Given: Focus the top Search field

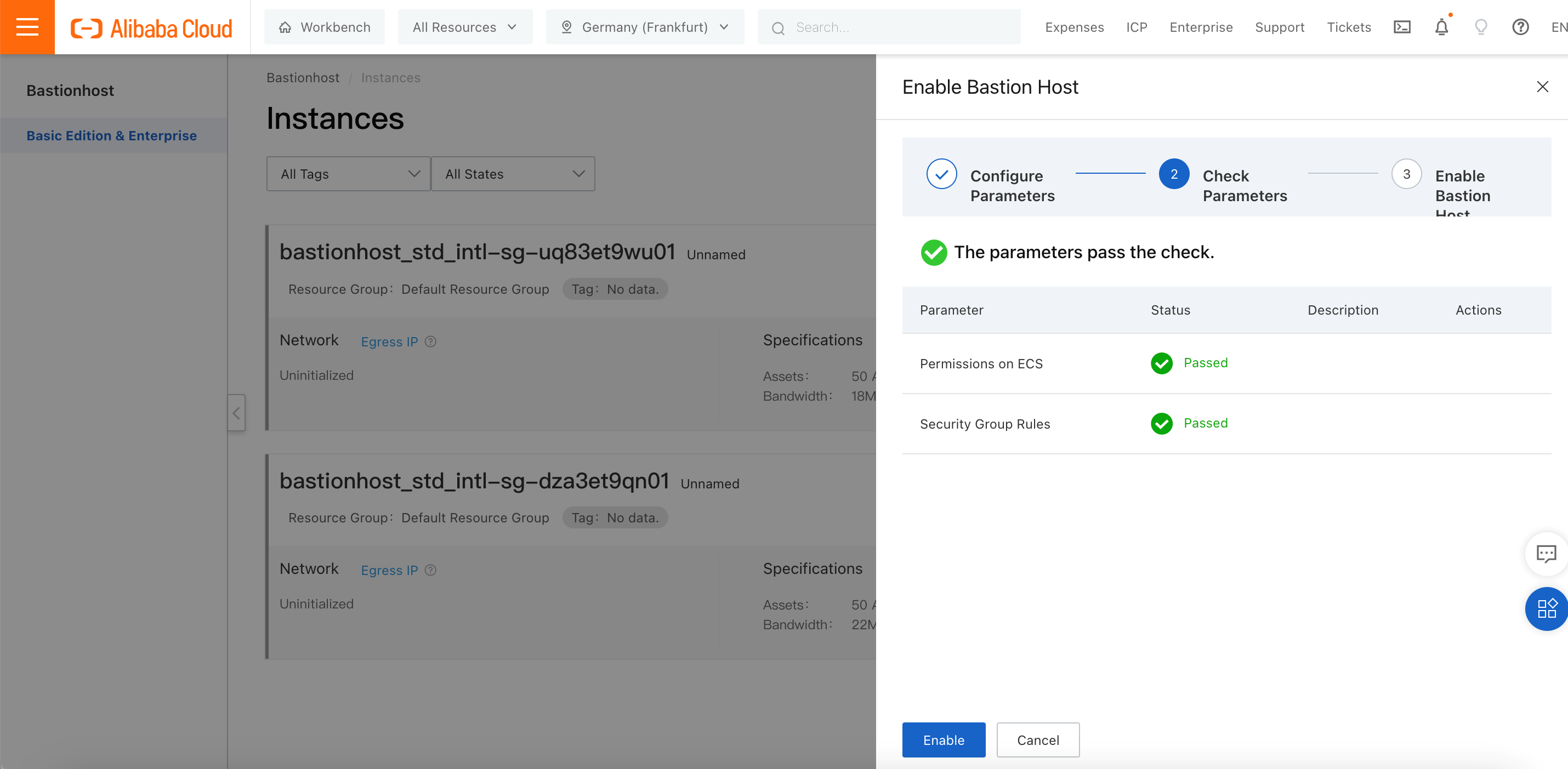Looking at the screenshot, I should pos(889,27).
